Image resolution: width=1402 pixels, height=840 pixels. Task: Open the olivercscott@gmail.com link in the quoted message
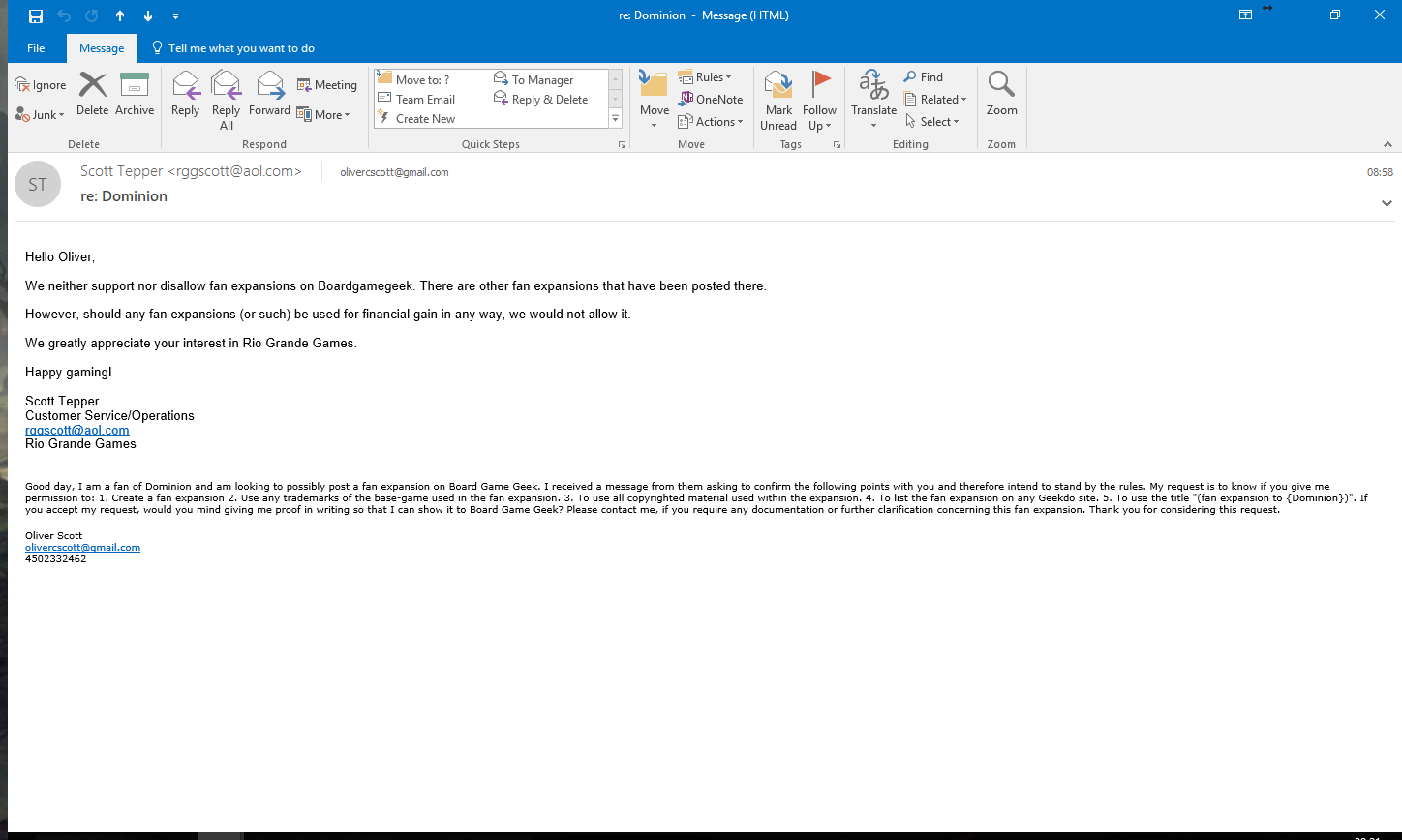click(x=82, y=548)
